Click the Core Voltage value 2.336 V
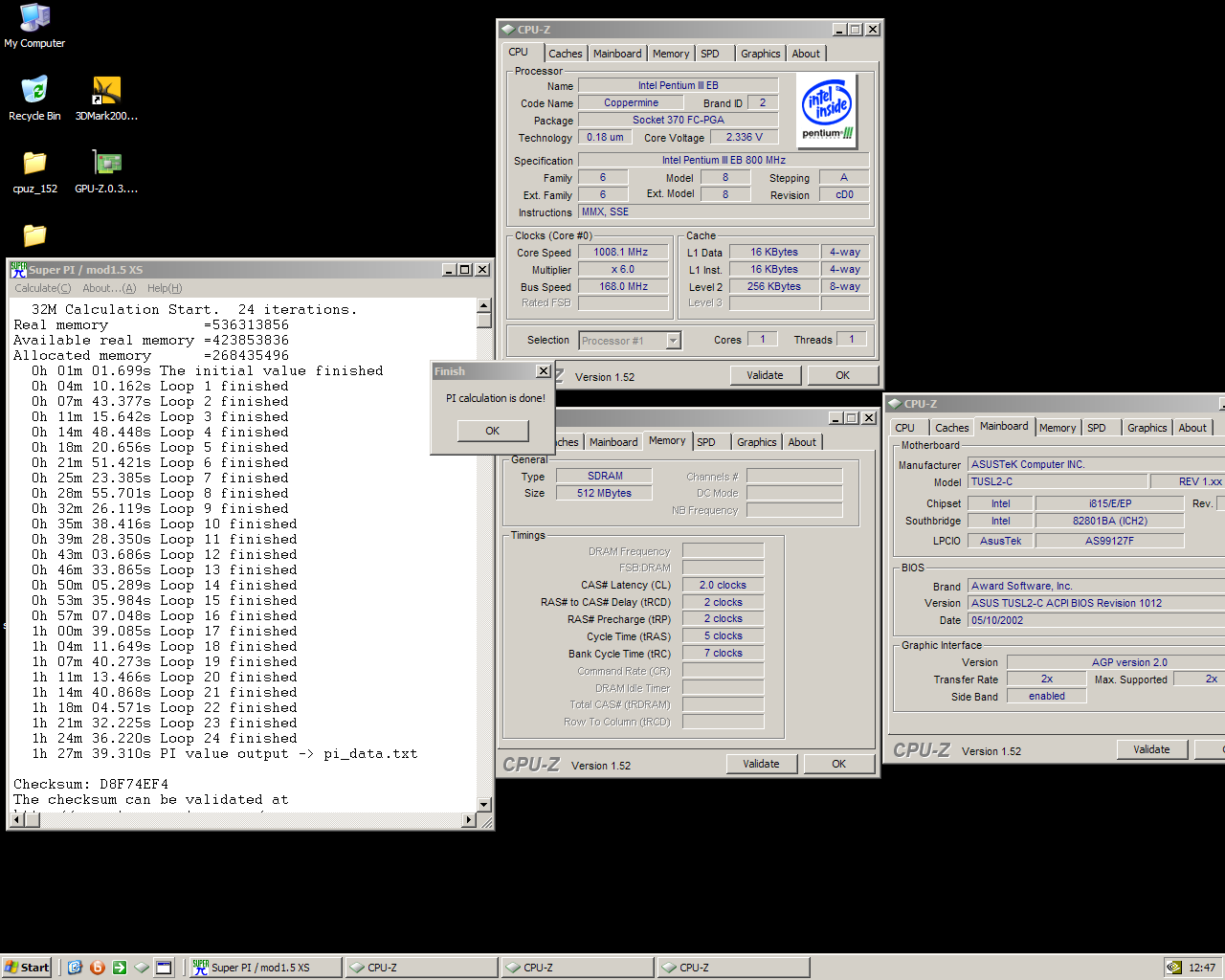Screen dimensions: 1225x980 point(744,138)
